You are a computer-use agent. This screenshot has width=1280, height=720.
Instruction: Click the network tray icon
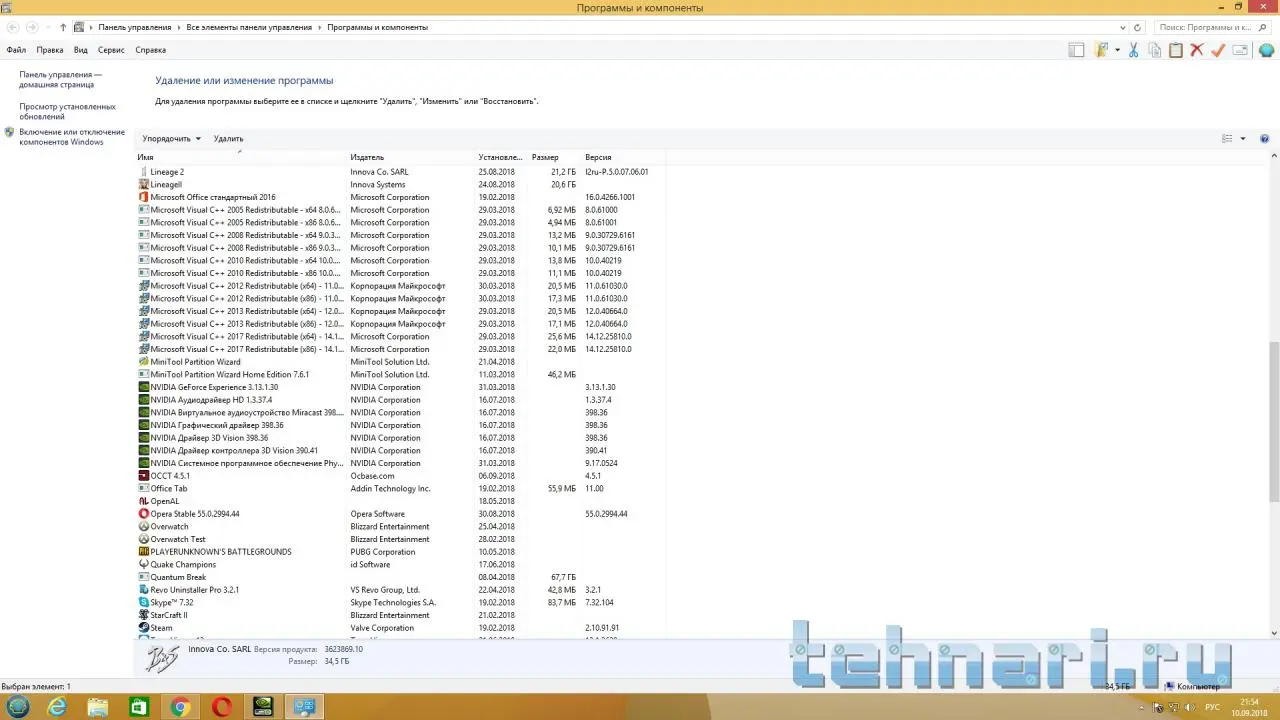point(1174,707)
